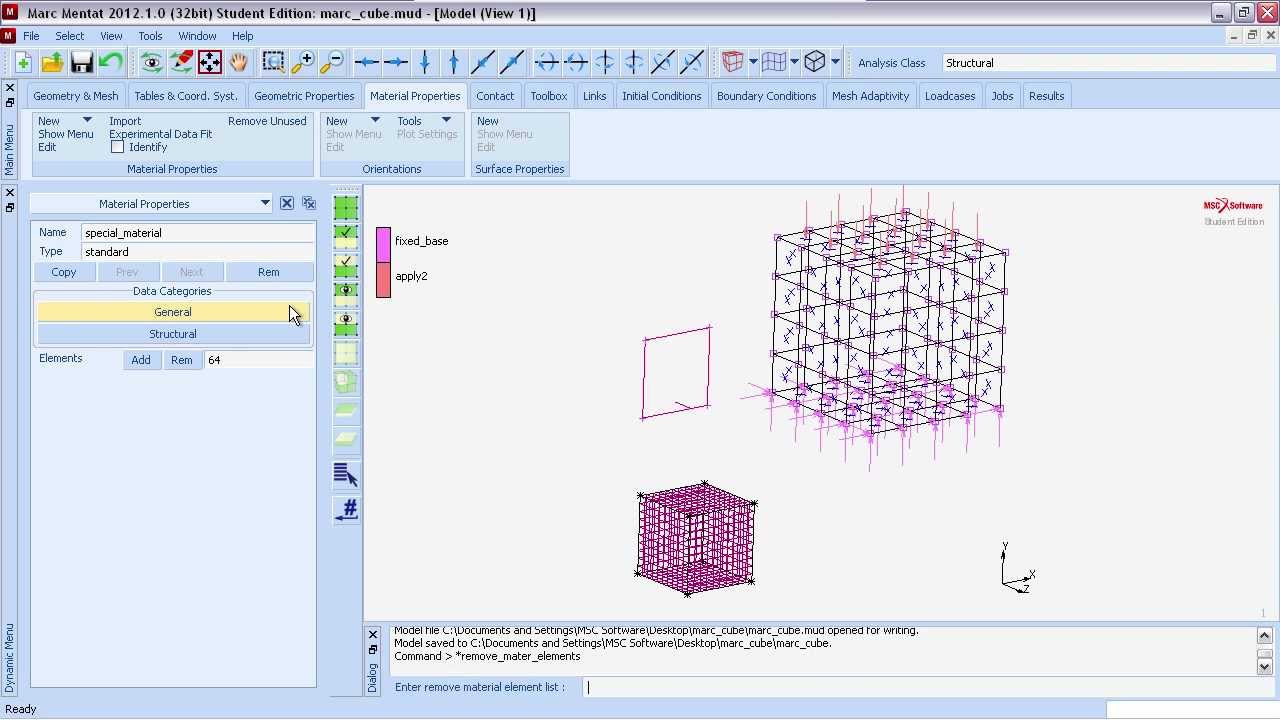1280x720 pixels.
Task: Click the dialog log scroll down arrow
Action: pyautogui.click(x=1264, y=666)
